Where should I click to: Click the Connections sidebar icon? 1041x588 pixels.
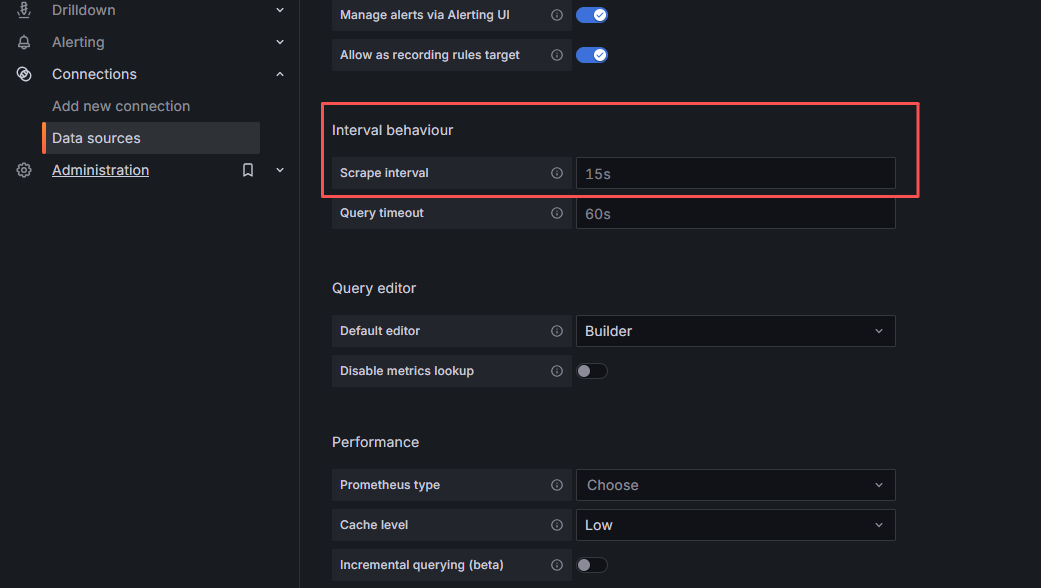coord(24,74)
